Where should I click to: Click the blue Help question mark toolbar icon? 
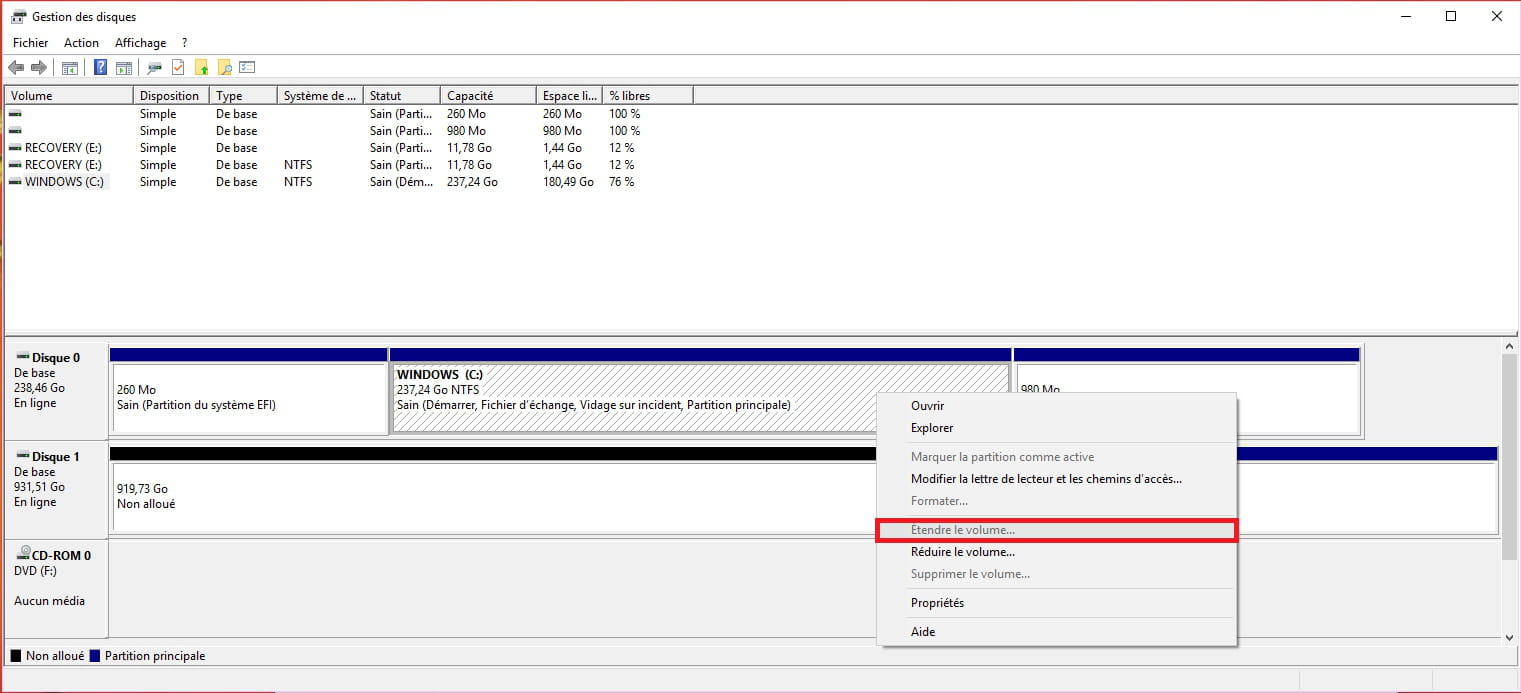tap(100, 68)
